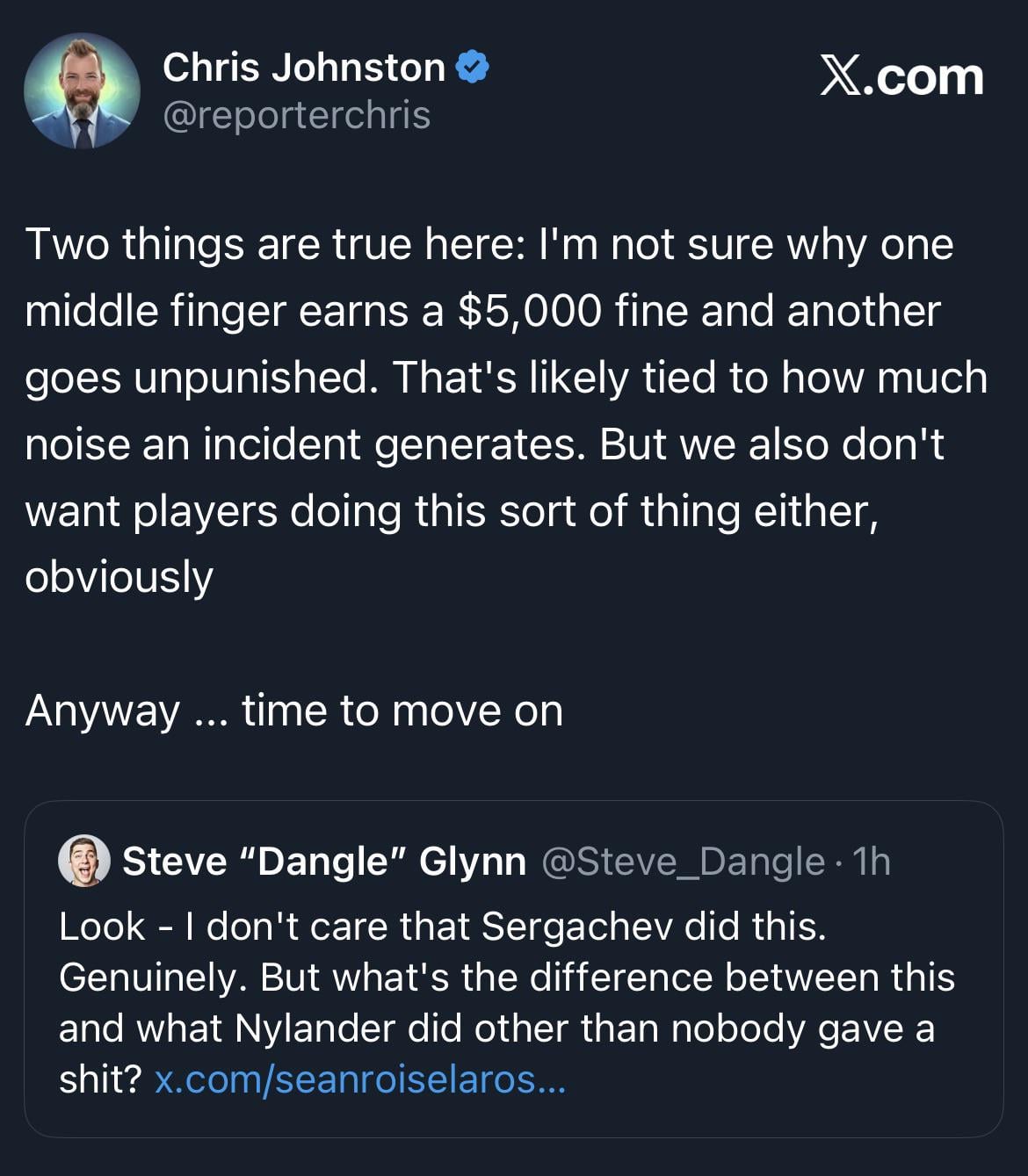Image resolution: width=1028 pixels, height=1176 pixels.
Task: Click the "Anyway ... time to move on" line
Action: pos(293,710)
